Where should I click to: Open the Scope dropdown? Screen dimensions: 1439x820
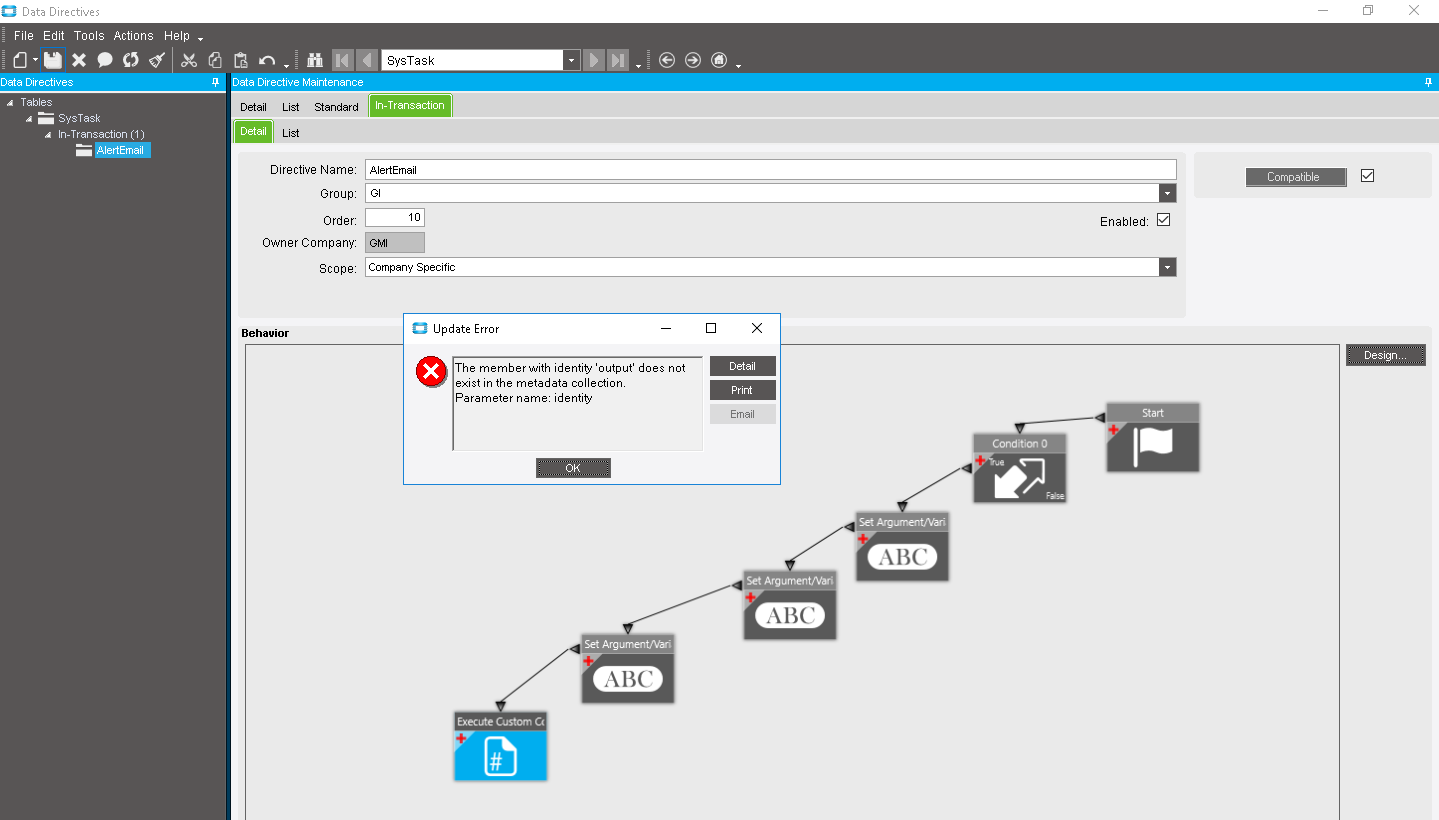tap(1167, 267)
